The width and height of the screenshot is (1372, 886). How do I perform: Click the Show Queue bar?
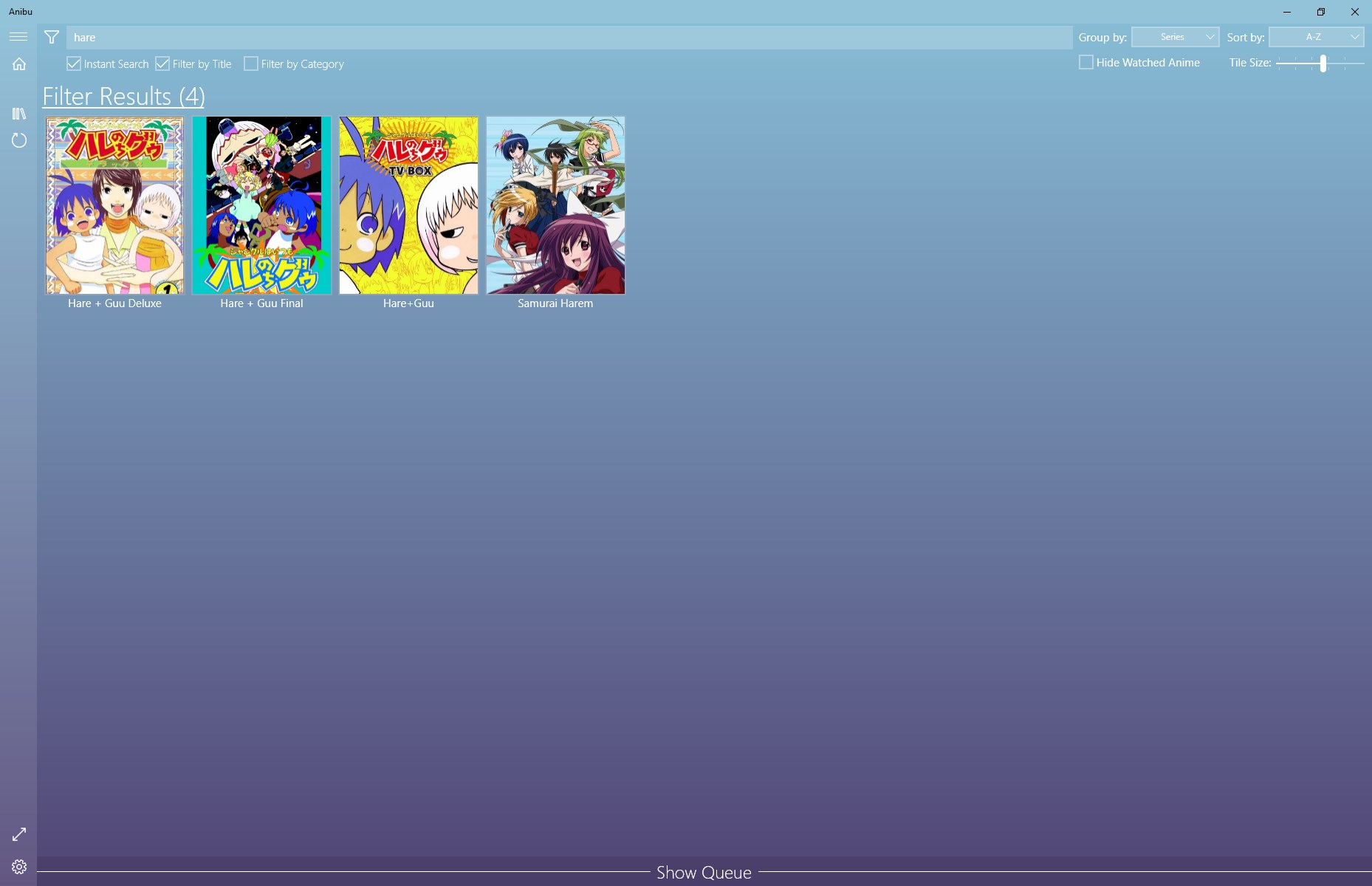pyautogui.click(x=704, y=873)
